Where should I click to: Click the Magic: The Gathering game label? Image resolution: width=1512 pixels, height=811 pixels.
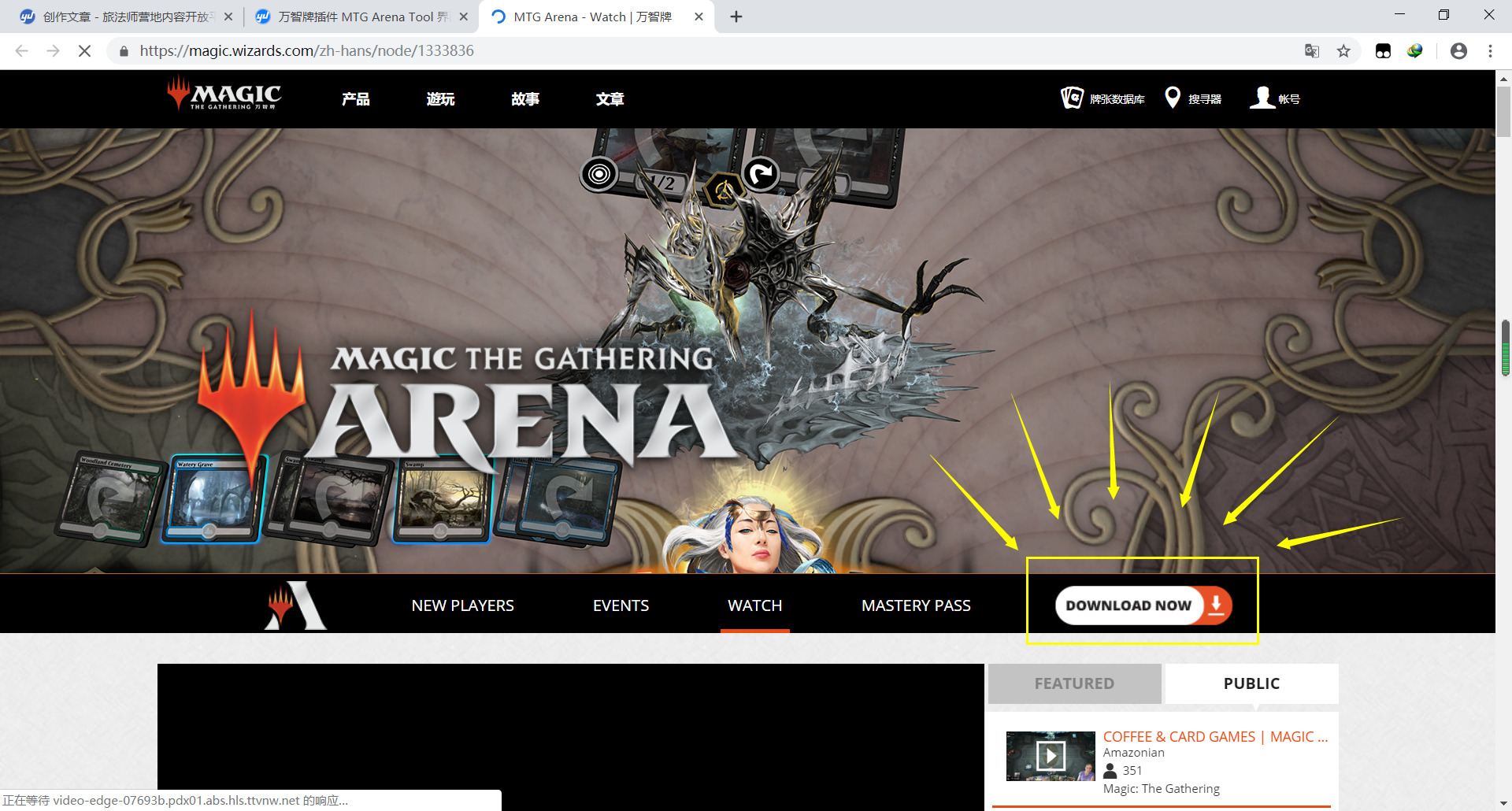1161,789
